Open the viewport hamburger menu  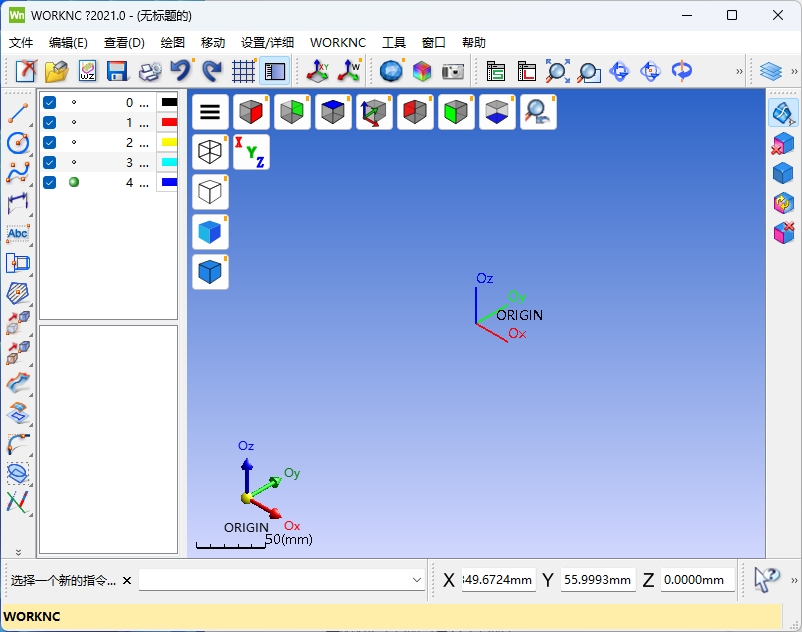(x=210, y=112)
